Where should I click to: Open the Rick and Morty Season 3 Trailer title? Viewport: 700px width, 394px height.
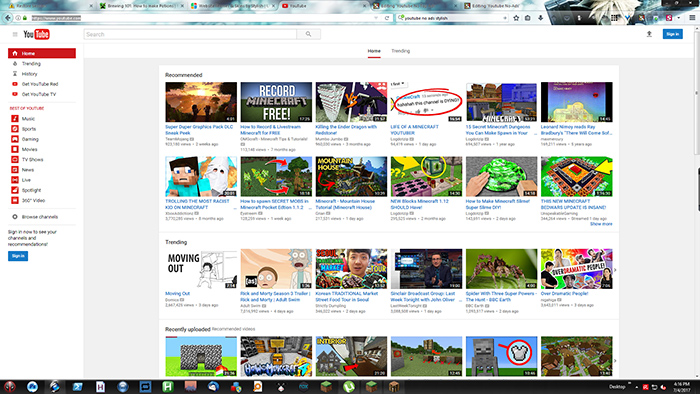(x=275, y=297)
